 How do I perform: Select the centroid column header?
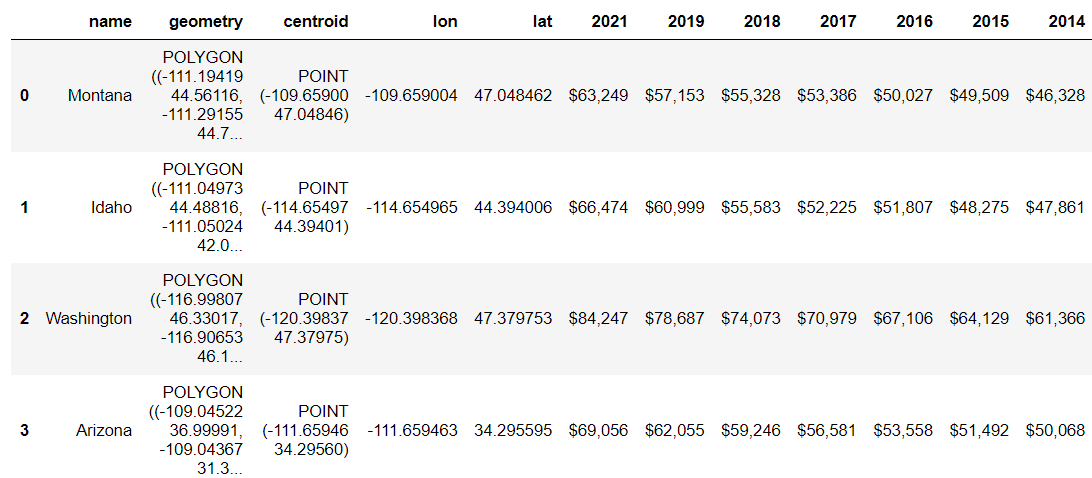click(x=315, y=21)
